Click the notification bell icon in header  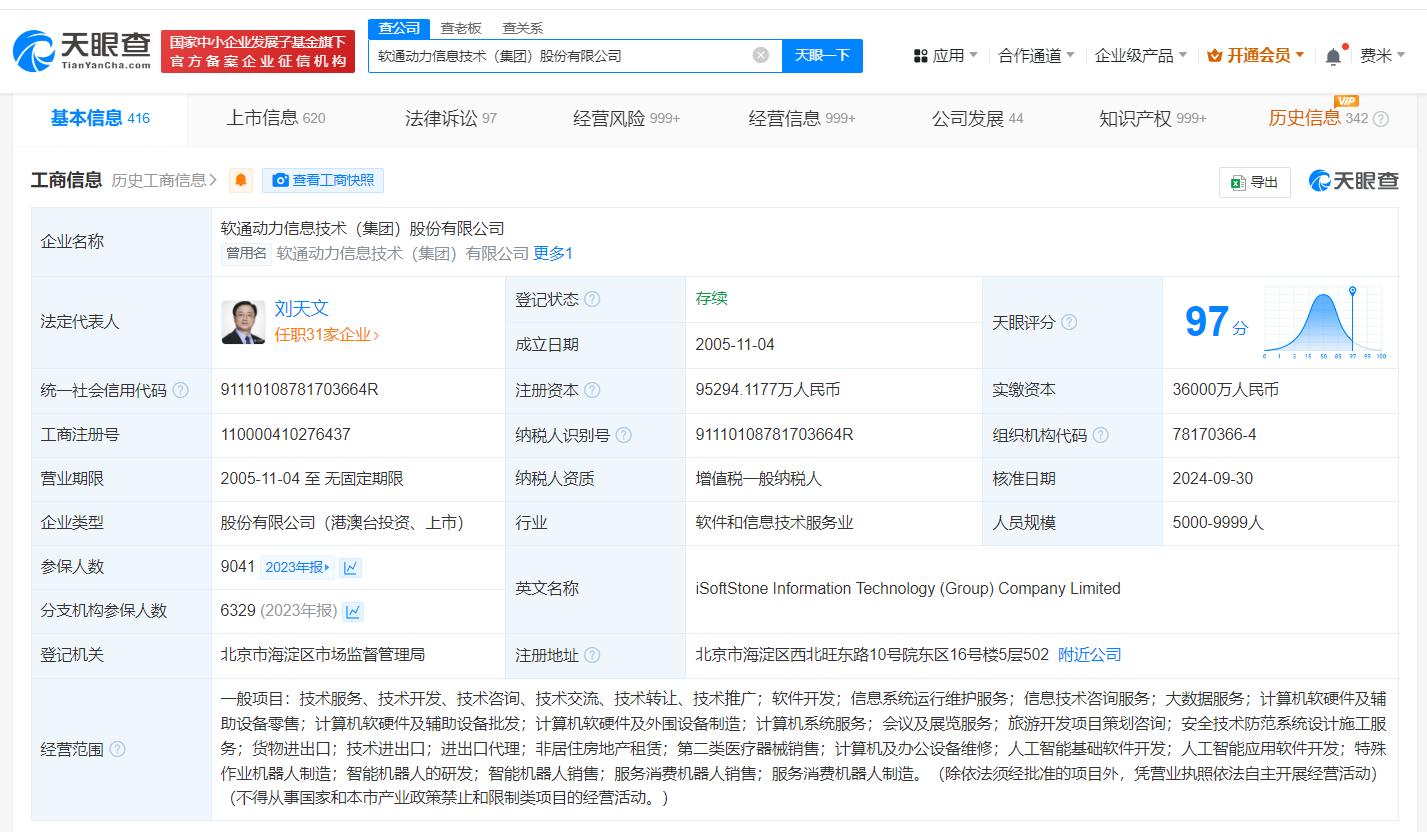coord(1333,56)
